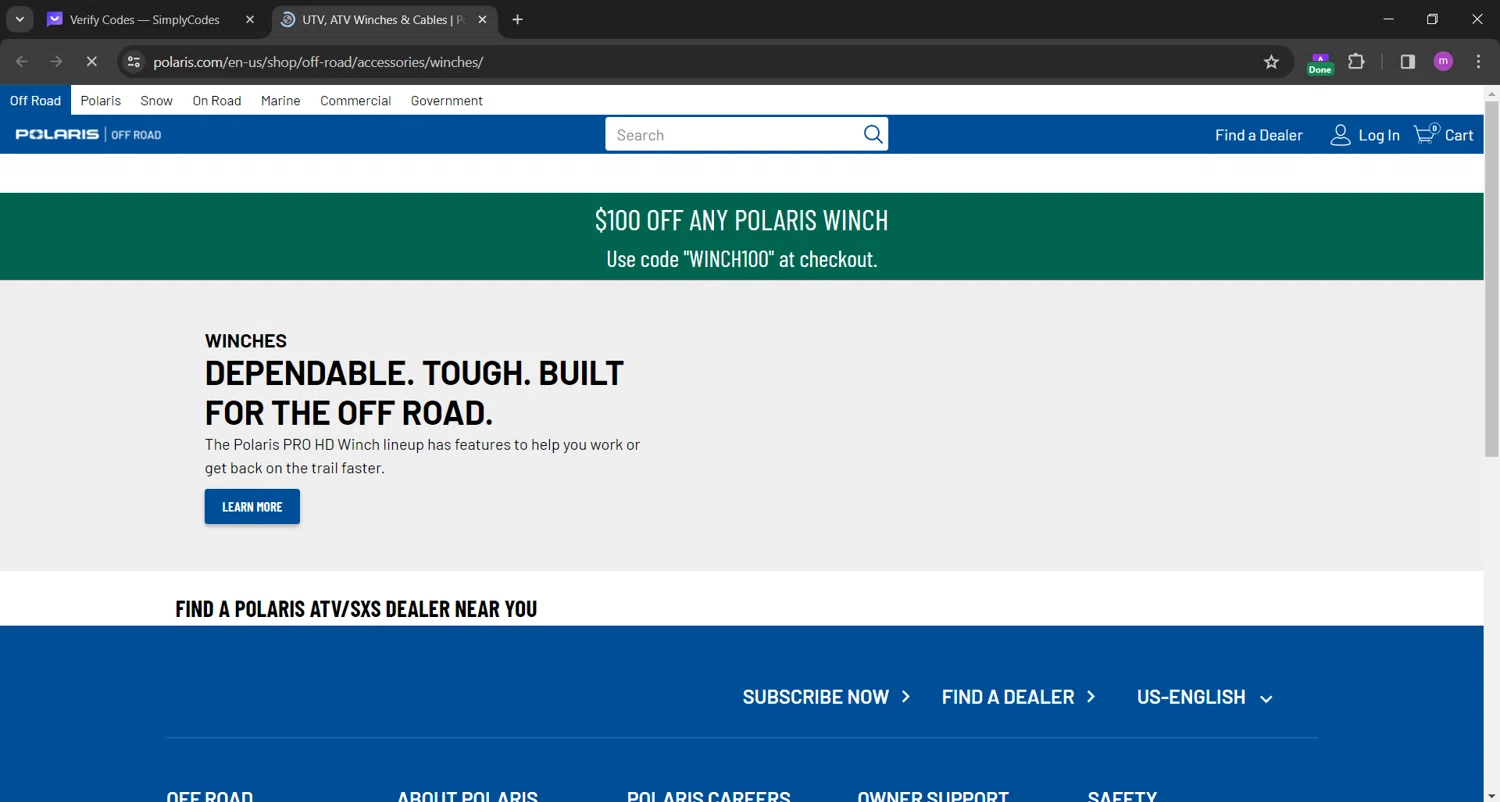Click the Cart text link
This screenshot has height=802, width=1500.
tap(1459, 135)
